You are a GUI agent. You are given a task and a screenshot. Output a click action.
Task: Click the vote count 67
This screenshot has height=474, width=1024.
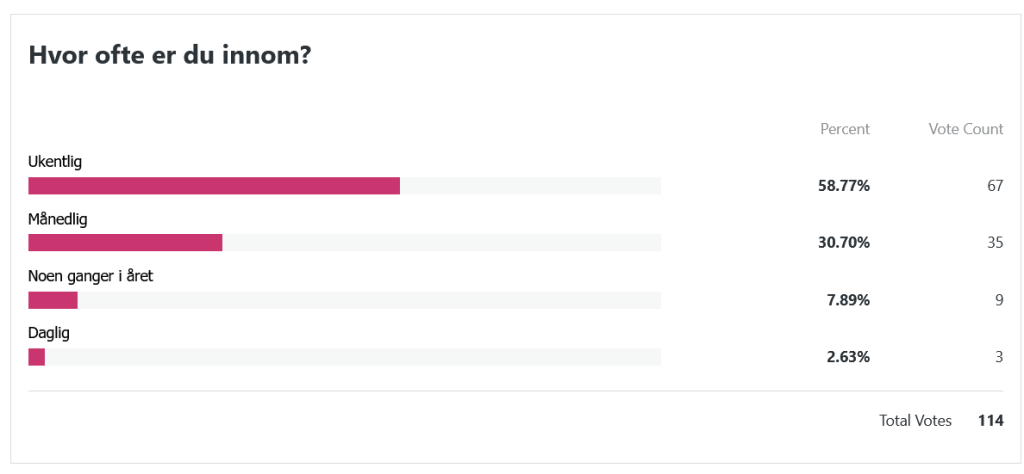(994, 186)
